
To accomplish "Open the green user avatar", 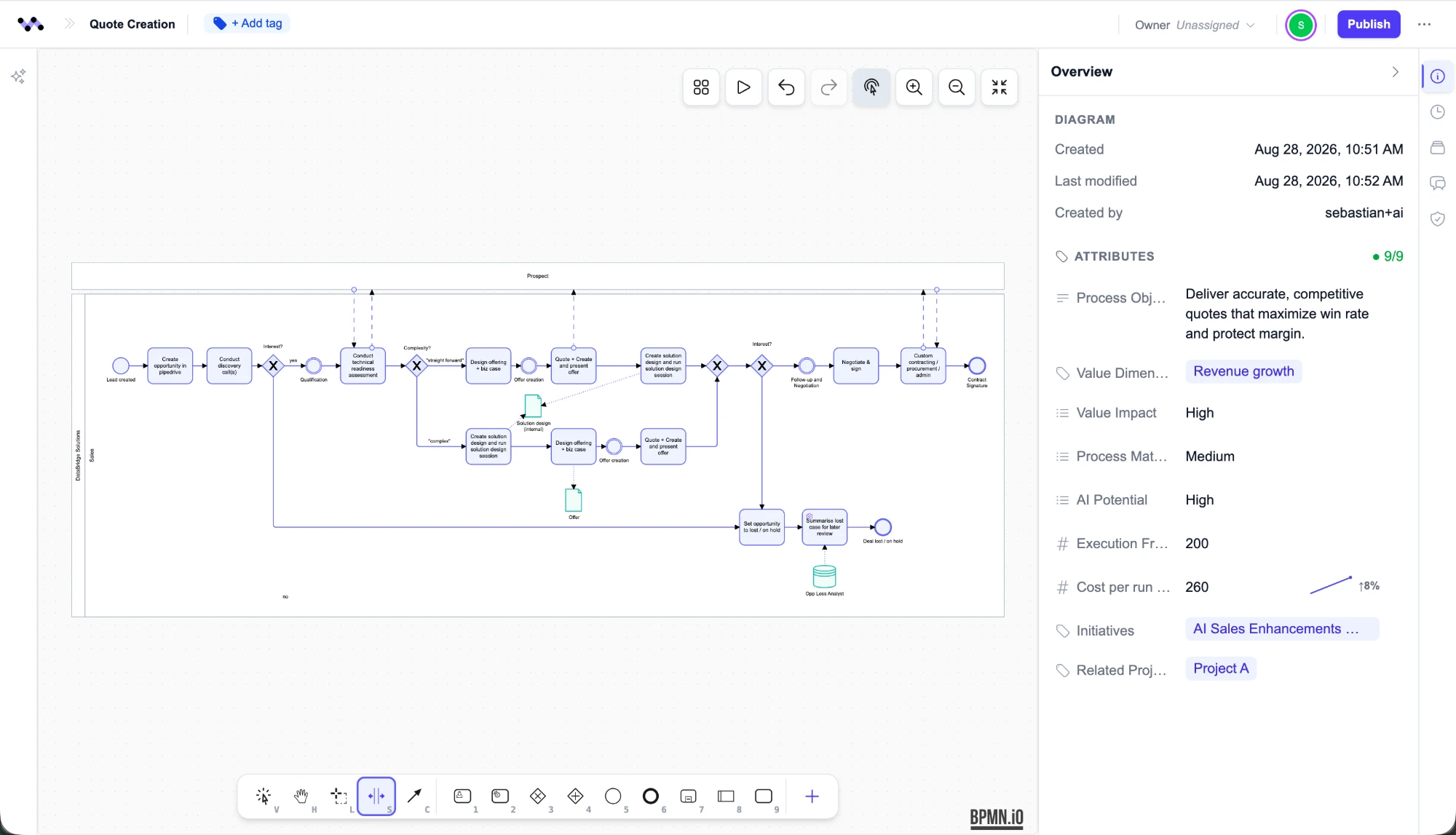I will (x=1300, y=25).
